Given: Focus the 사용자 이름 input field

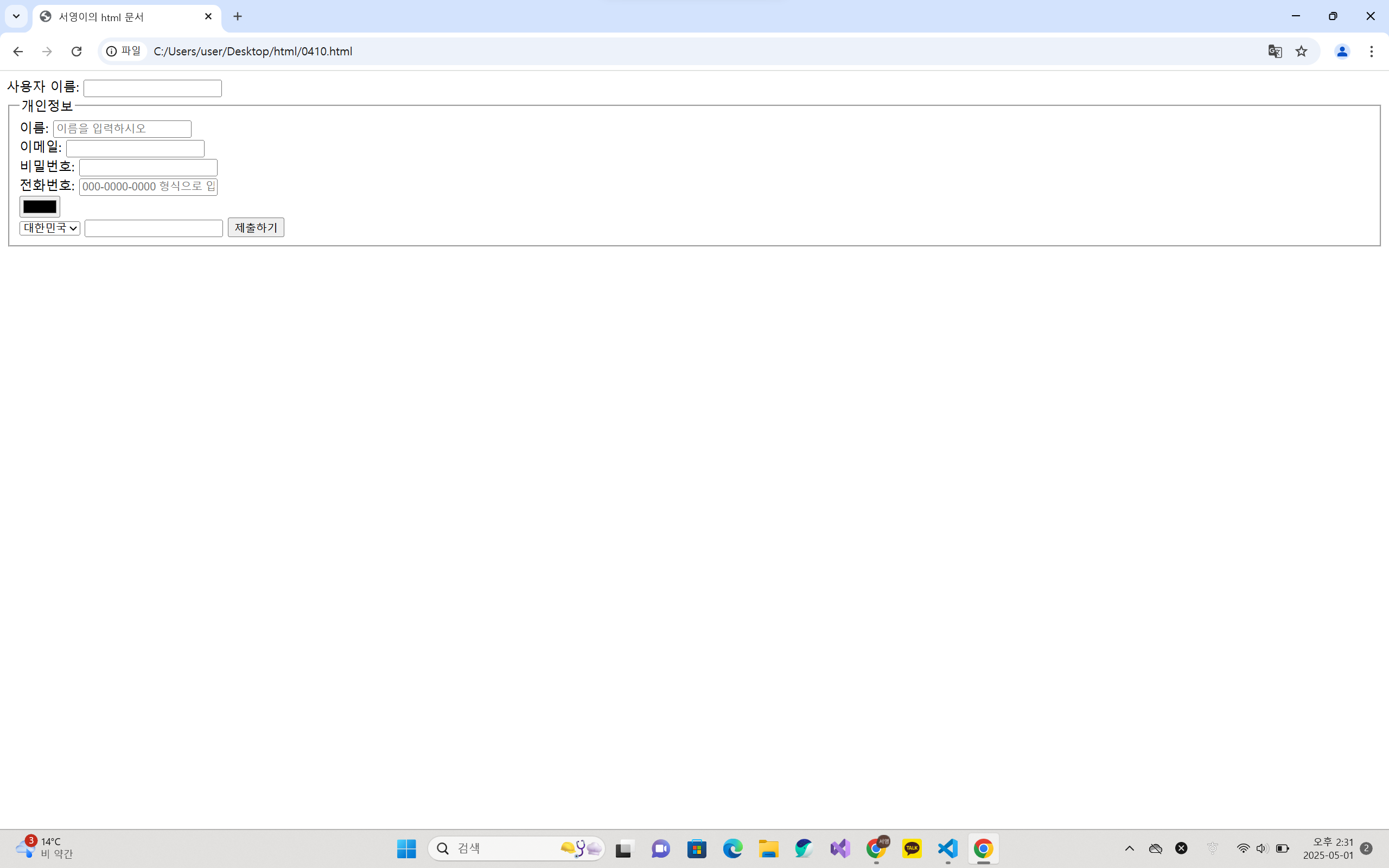Looking at the screenshot, I should [x=152, y=88].
